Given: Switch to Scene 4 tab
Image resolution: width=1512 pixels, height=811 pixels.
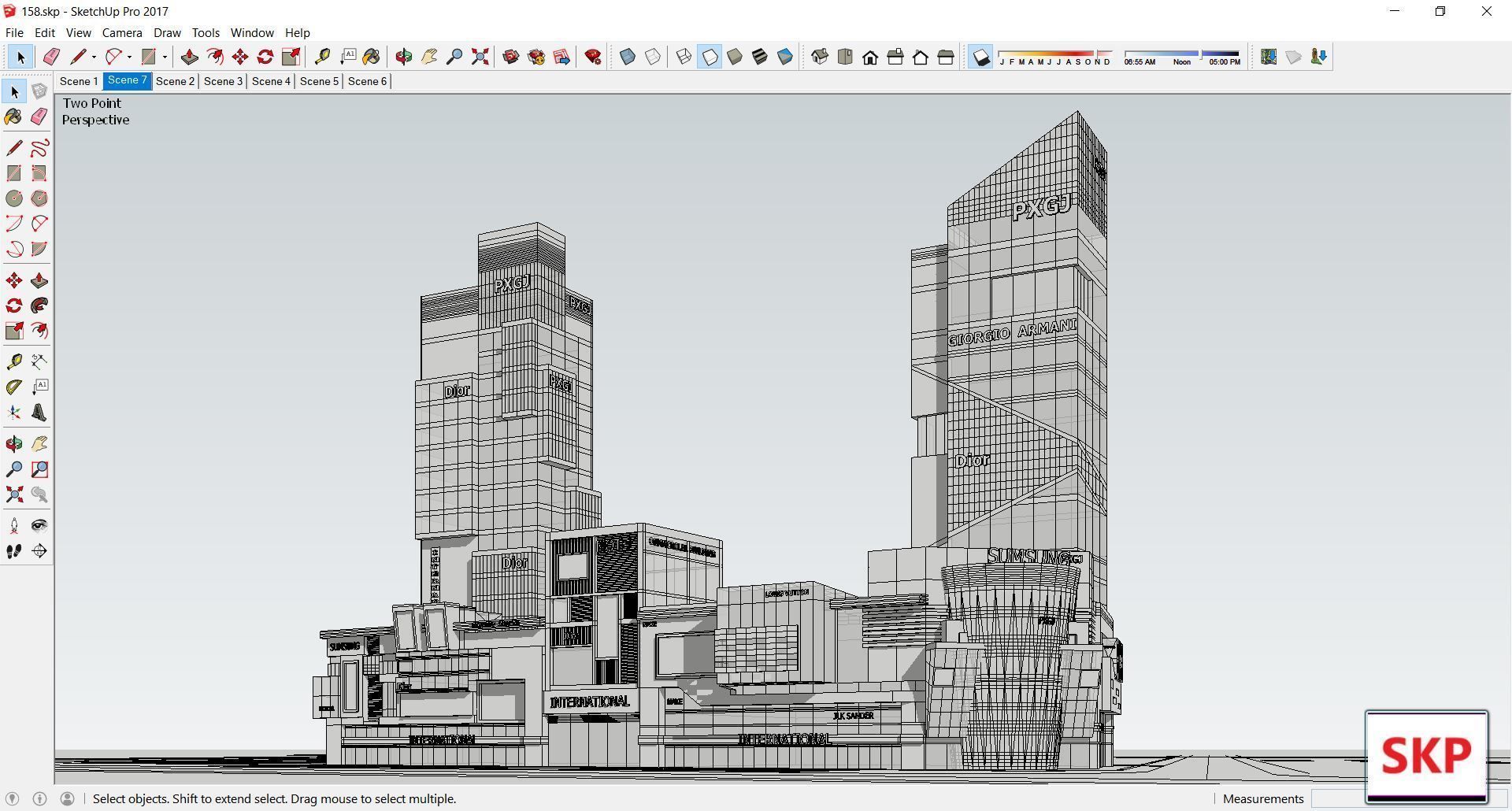Looking at the screenshot, I should 271,81.
